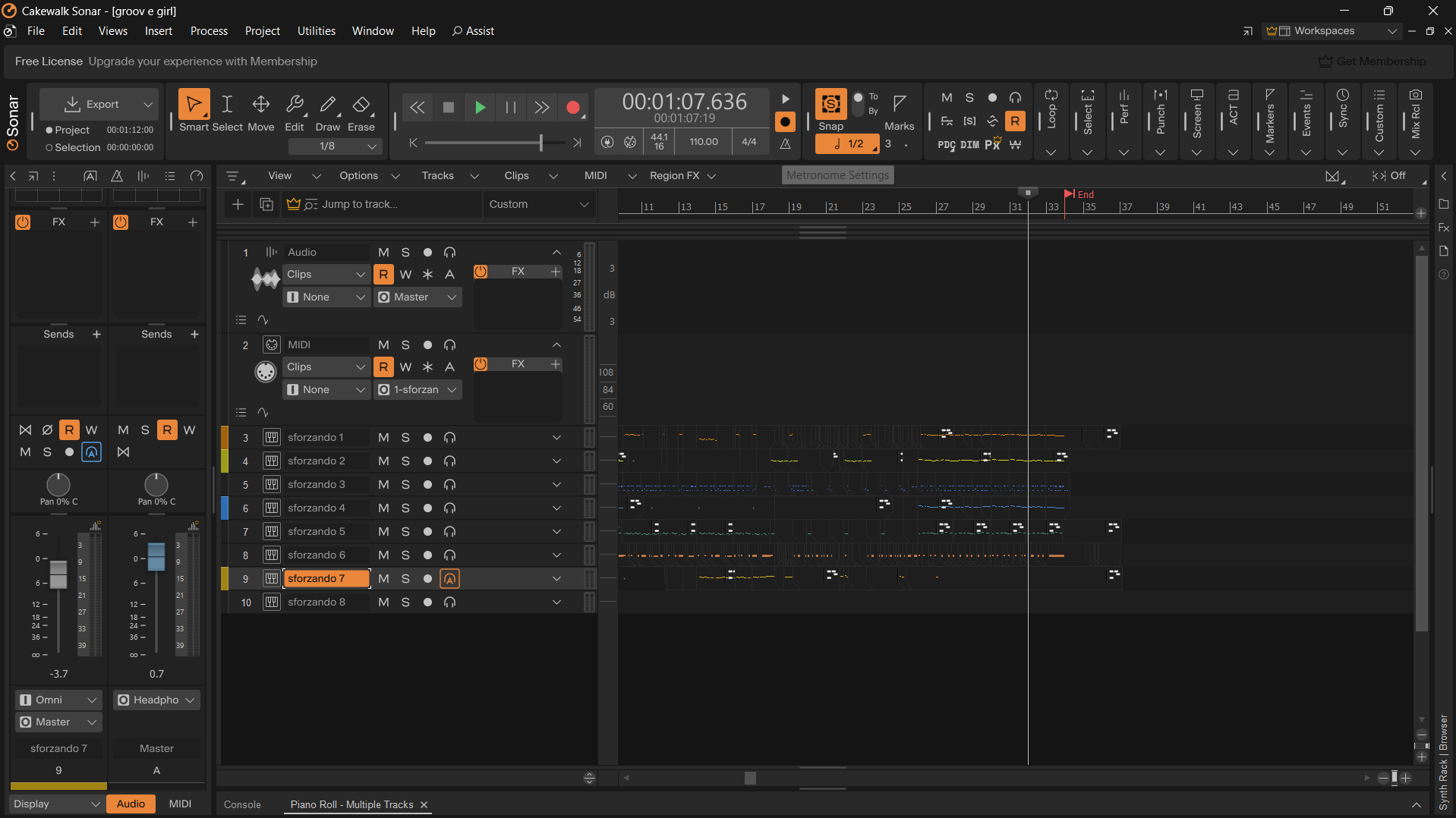Open the Insert menu

(159, 31)
